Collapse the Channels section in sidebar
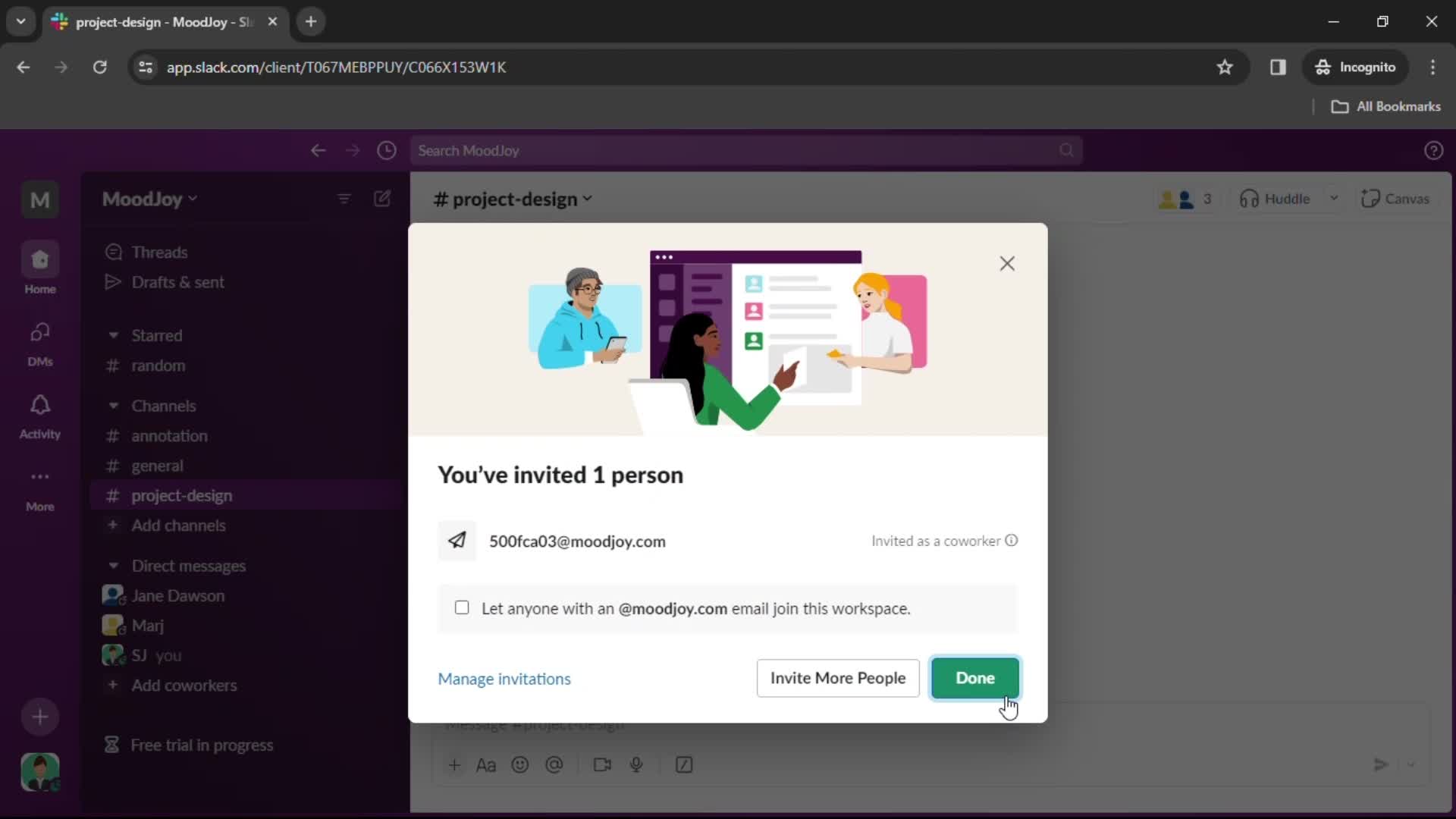This screenshot has width=1456, height=819. click(x=112, y=405)
